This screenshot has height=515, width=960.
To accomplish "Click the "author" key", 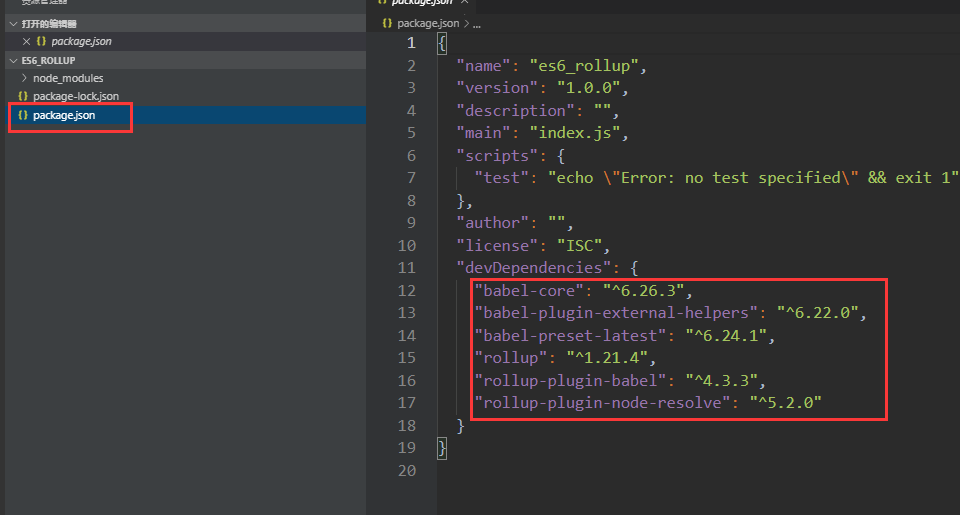I will [492, 222].
